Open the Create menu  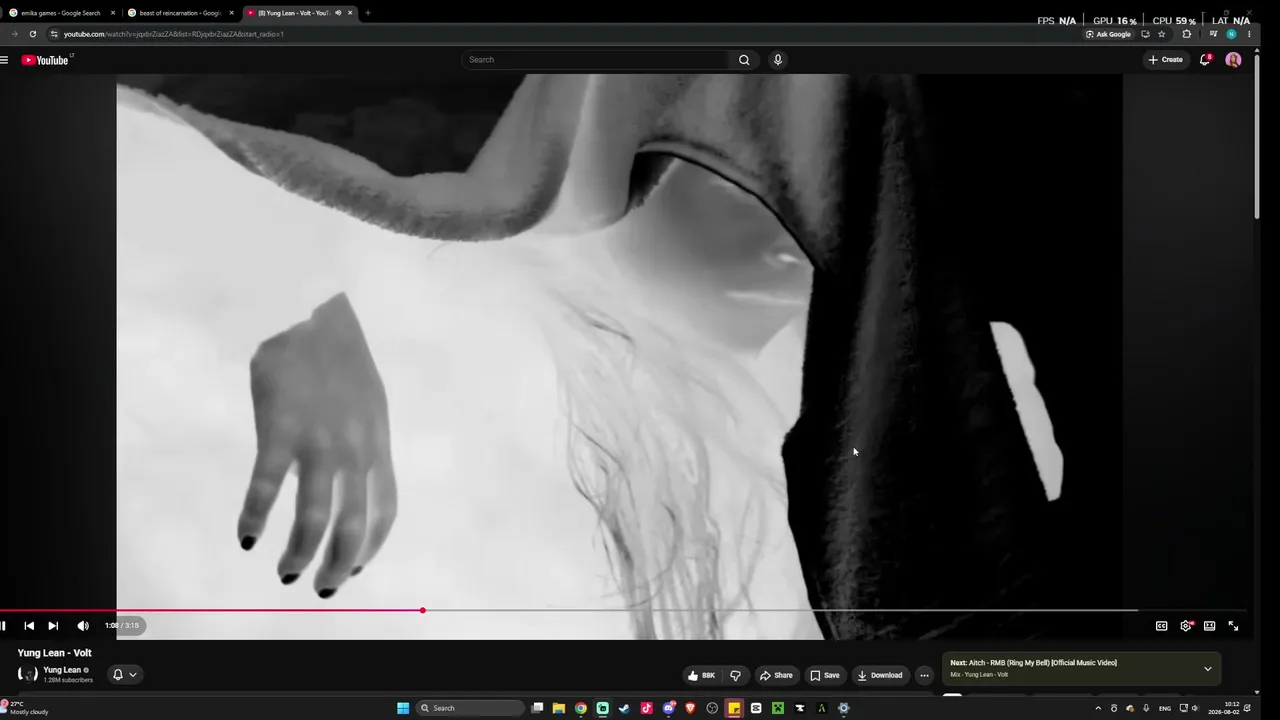coord(1165,60)
